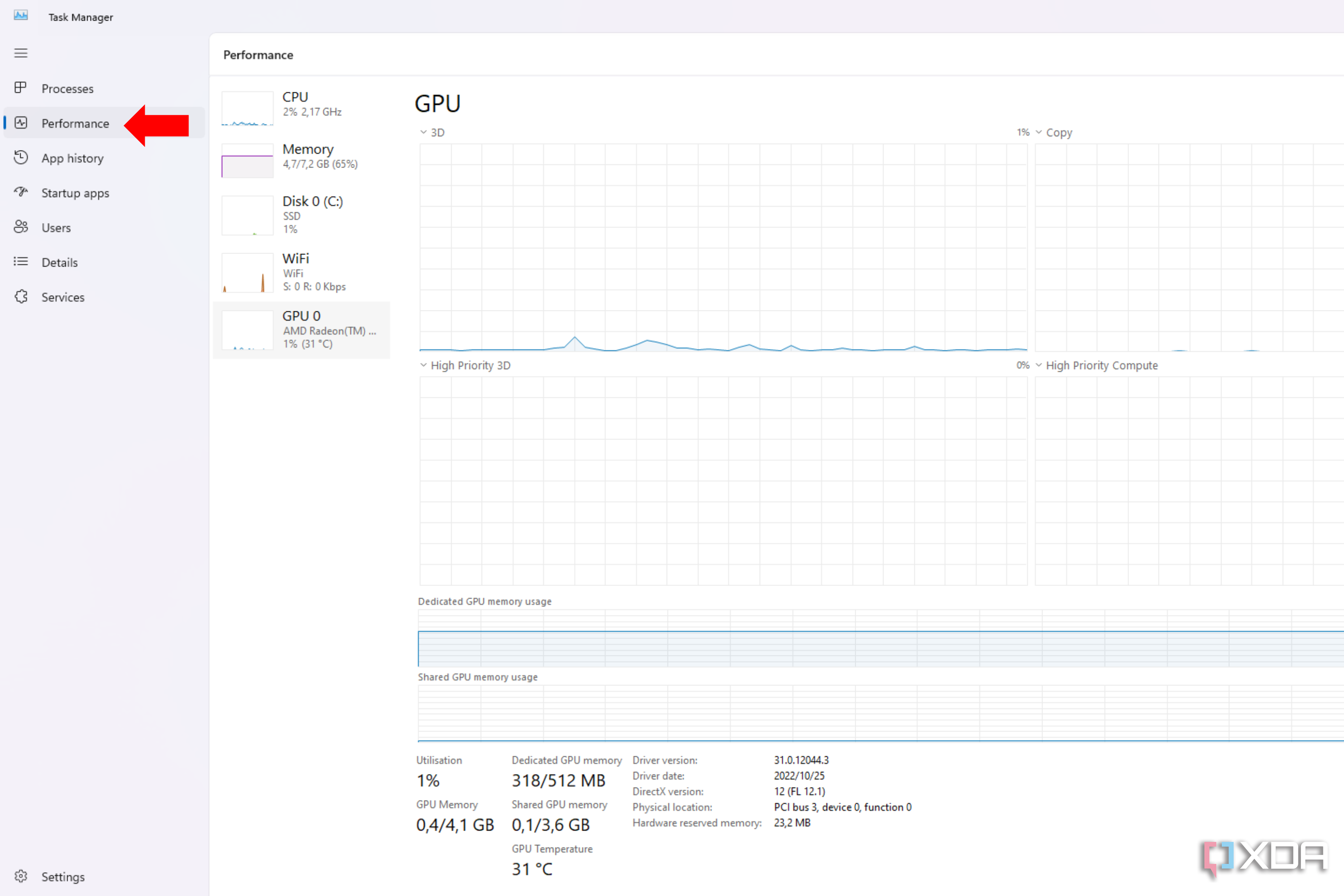Switch to the Processes page

click(68, 88)
